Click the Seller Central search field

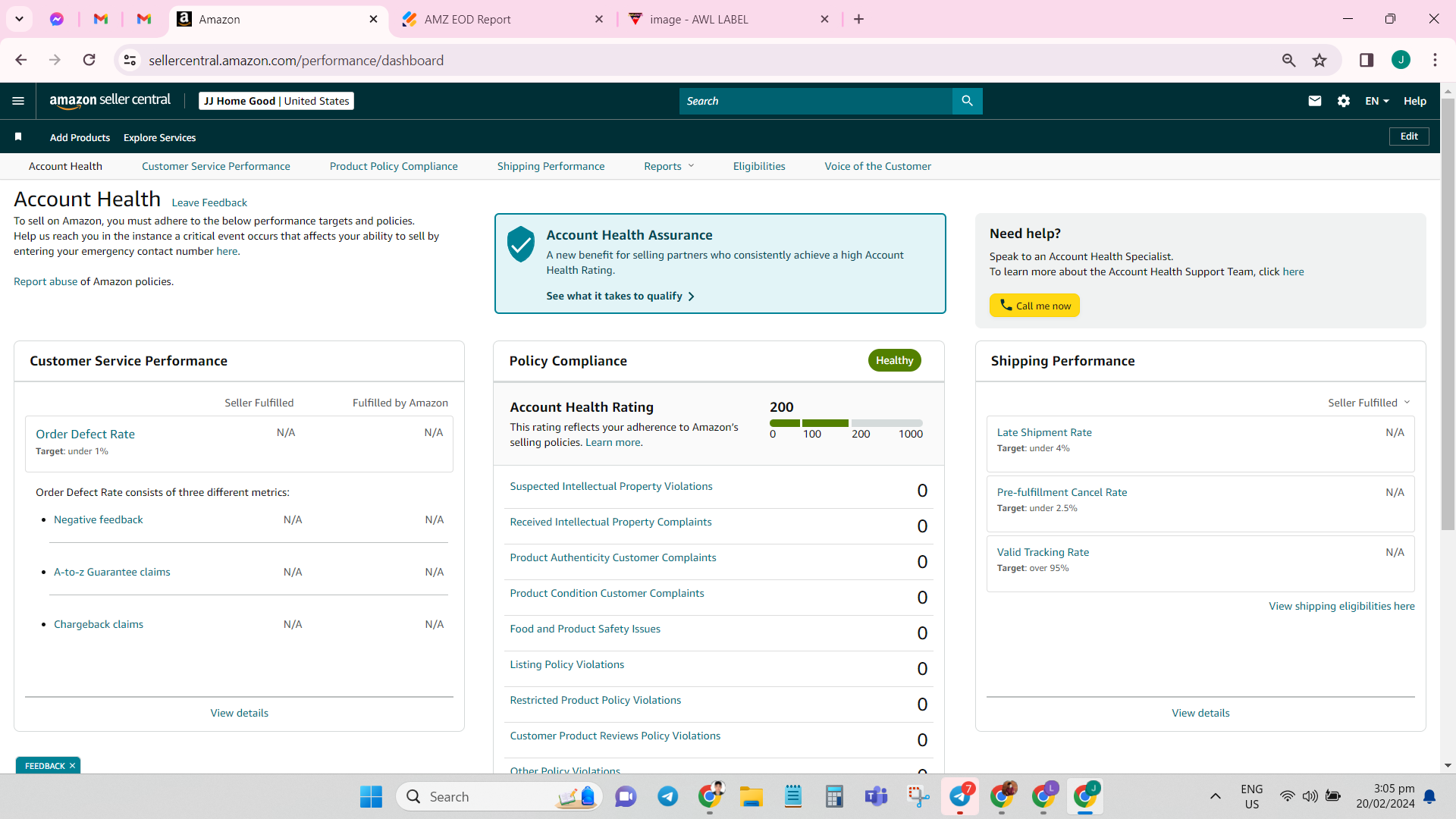point(815,101)
